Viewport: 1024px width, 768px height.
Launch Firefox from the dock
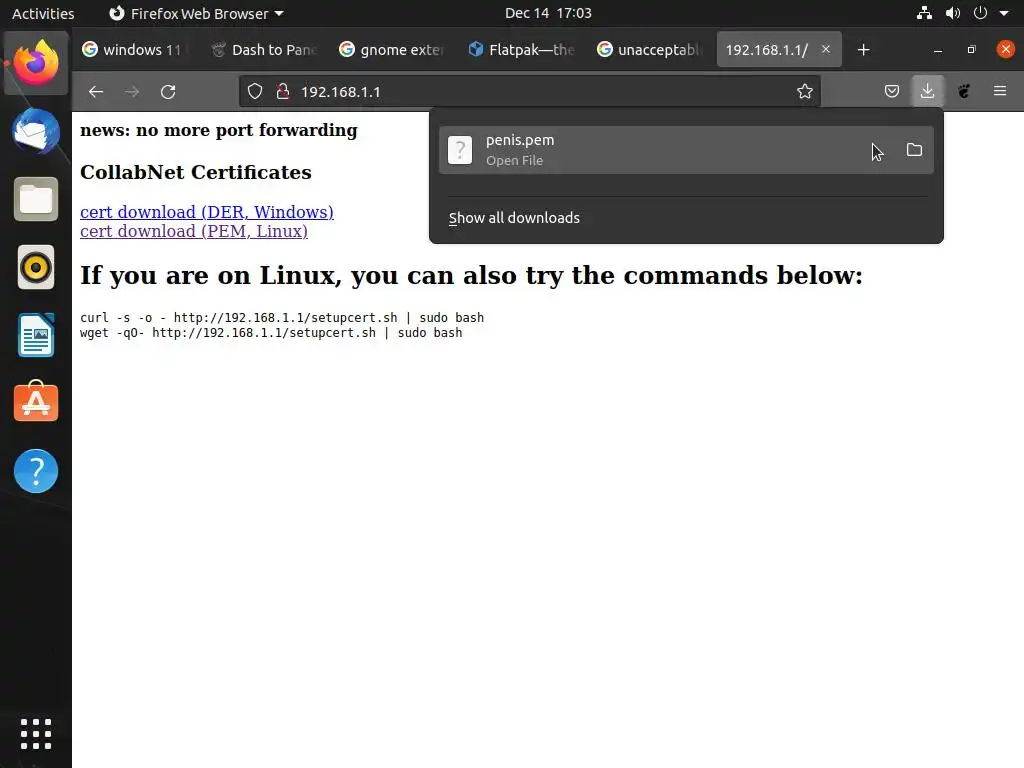coord(36,63)
